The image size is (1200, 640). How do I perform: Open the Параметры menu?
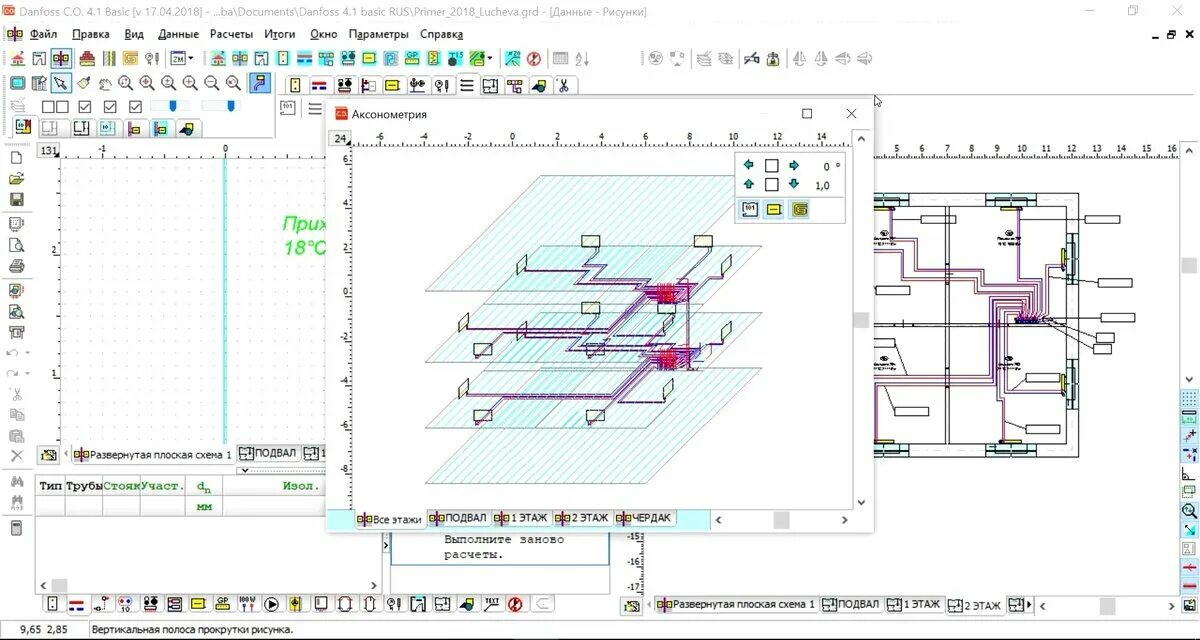(379, 34)
